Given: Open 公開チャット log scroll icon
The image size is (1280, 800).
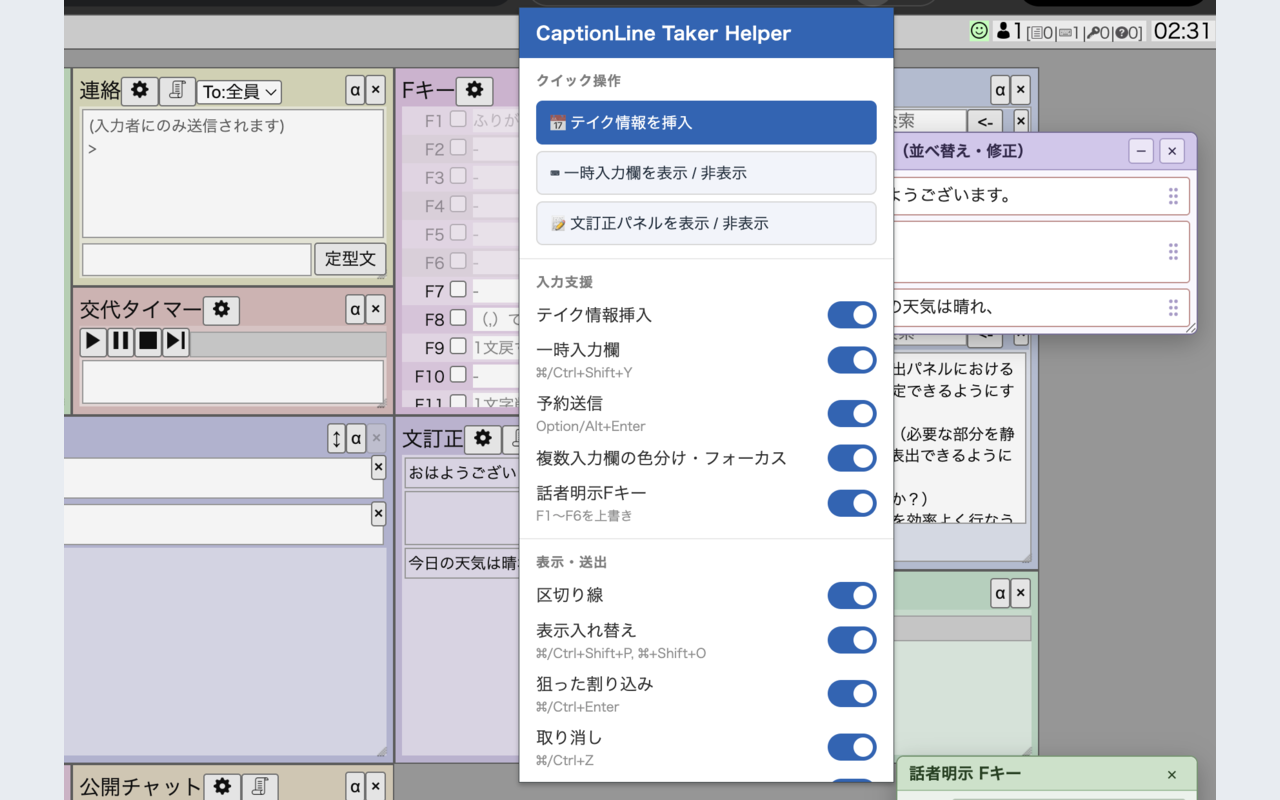Looking at the screenshot, I should 259,787.
